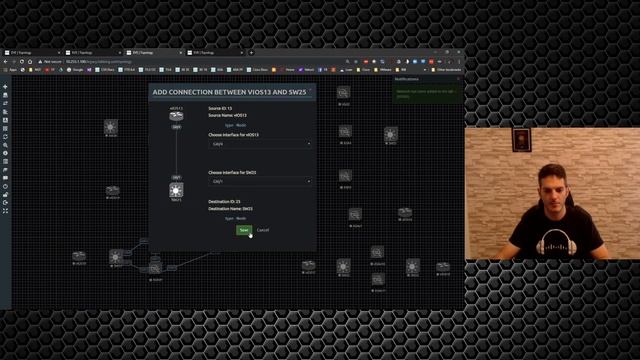640x360 pixels.
Task: Open the Pictures sidebar icon
Action: coord(5,120)
